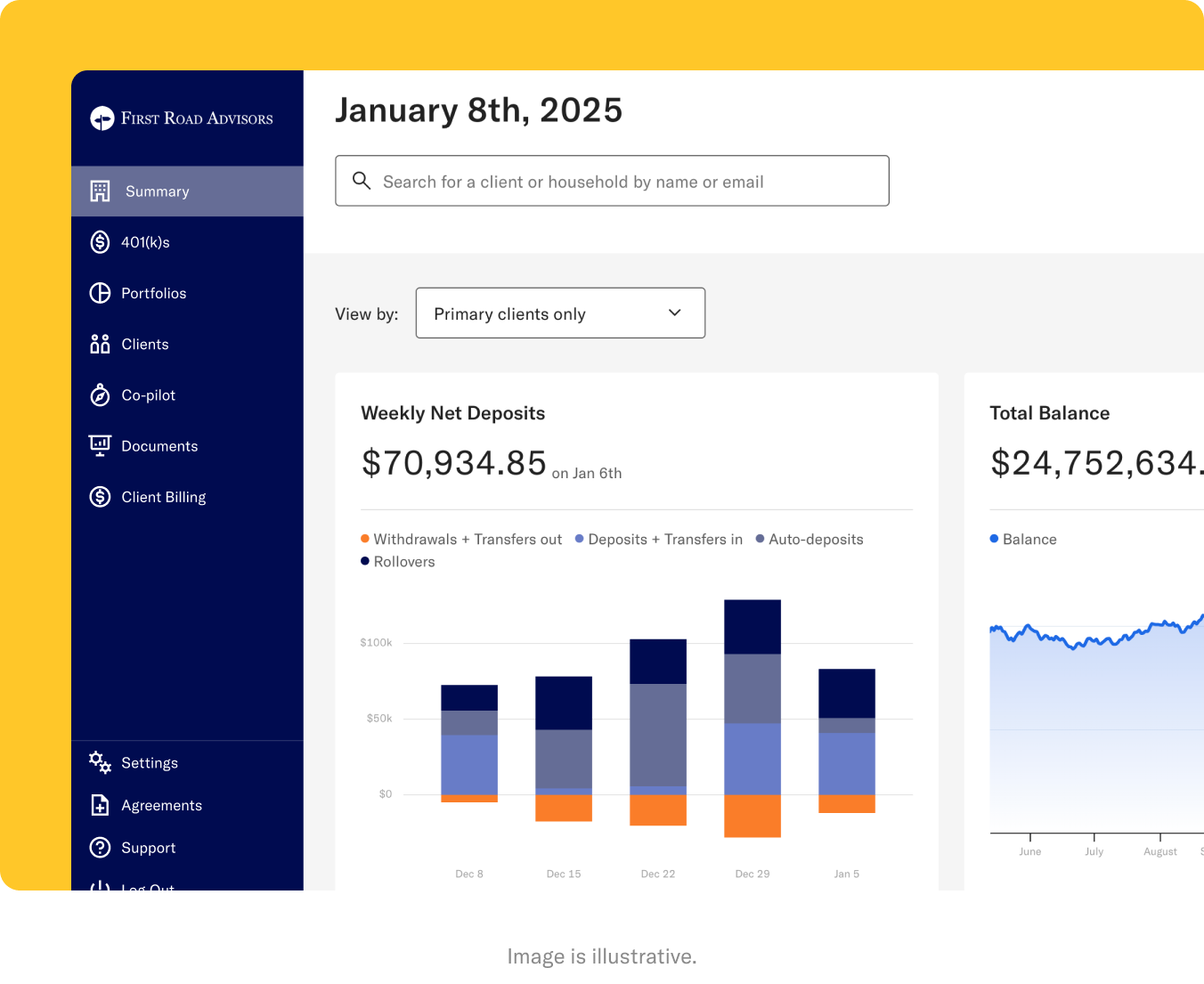Click the Client Billing dollar icon
The height and width of the screenshot is (984, 1204).
(100, 497)
